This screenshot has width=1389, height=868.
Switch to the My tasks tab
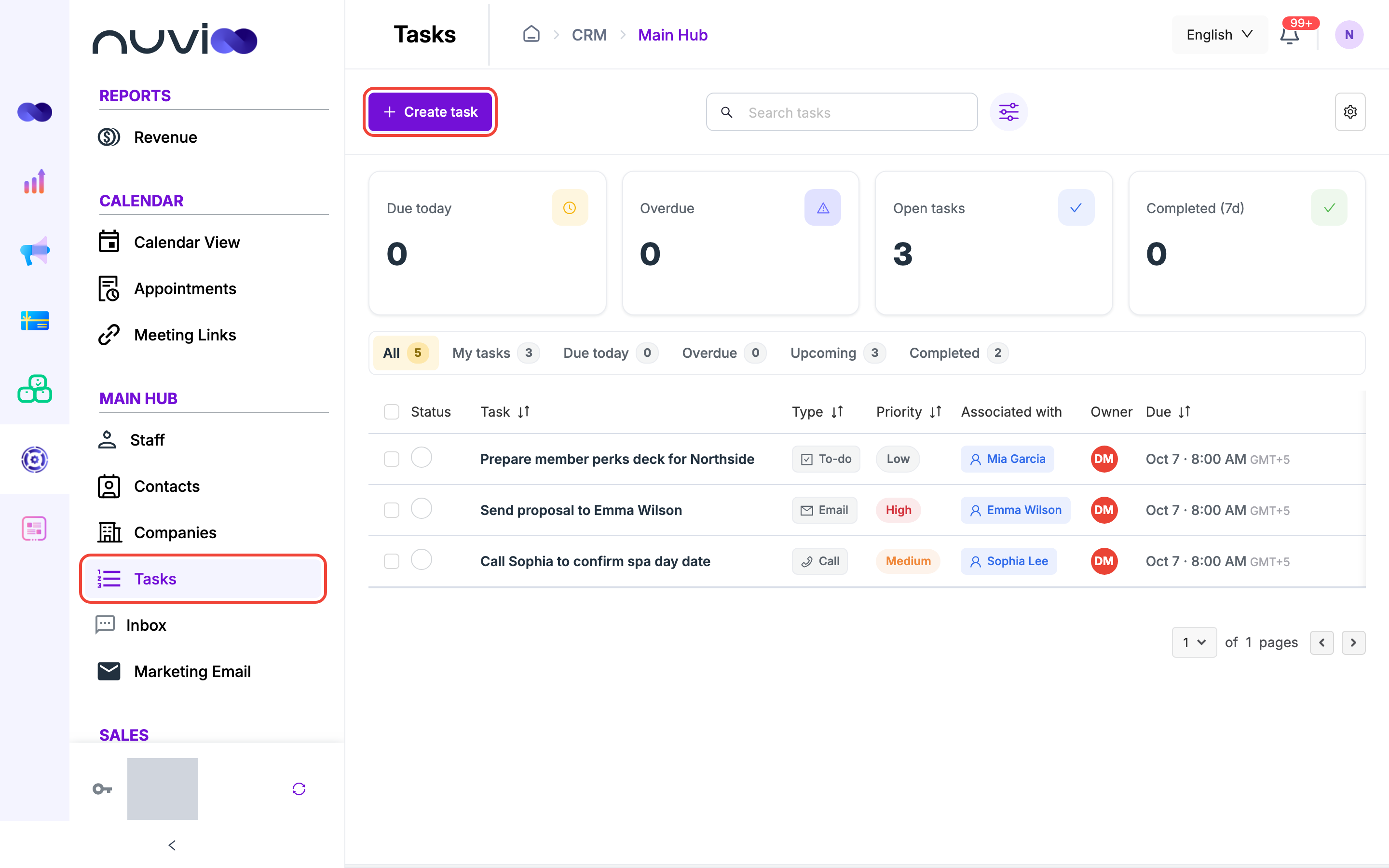click(x=496, y=353)
